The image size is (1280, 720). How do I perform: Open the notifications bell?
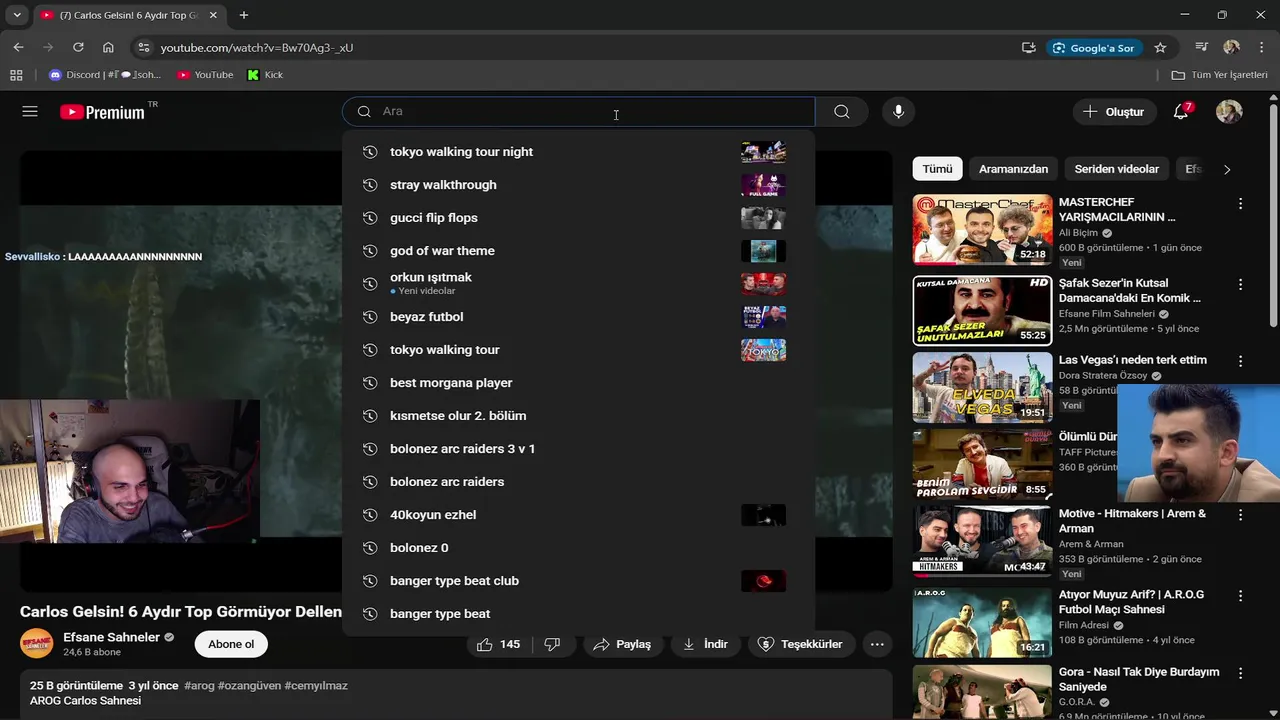1181,112
